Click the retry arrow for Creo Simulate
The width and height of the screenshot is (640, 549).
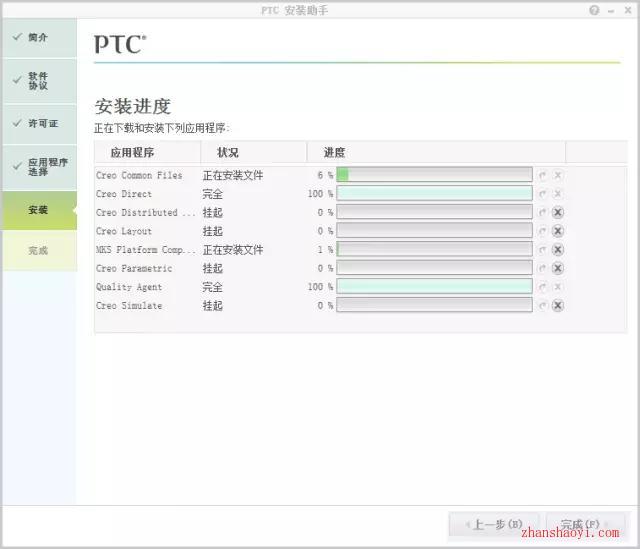pyautogui.click(x=542, y=306)
